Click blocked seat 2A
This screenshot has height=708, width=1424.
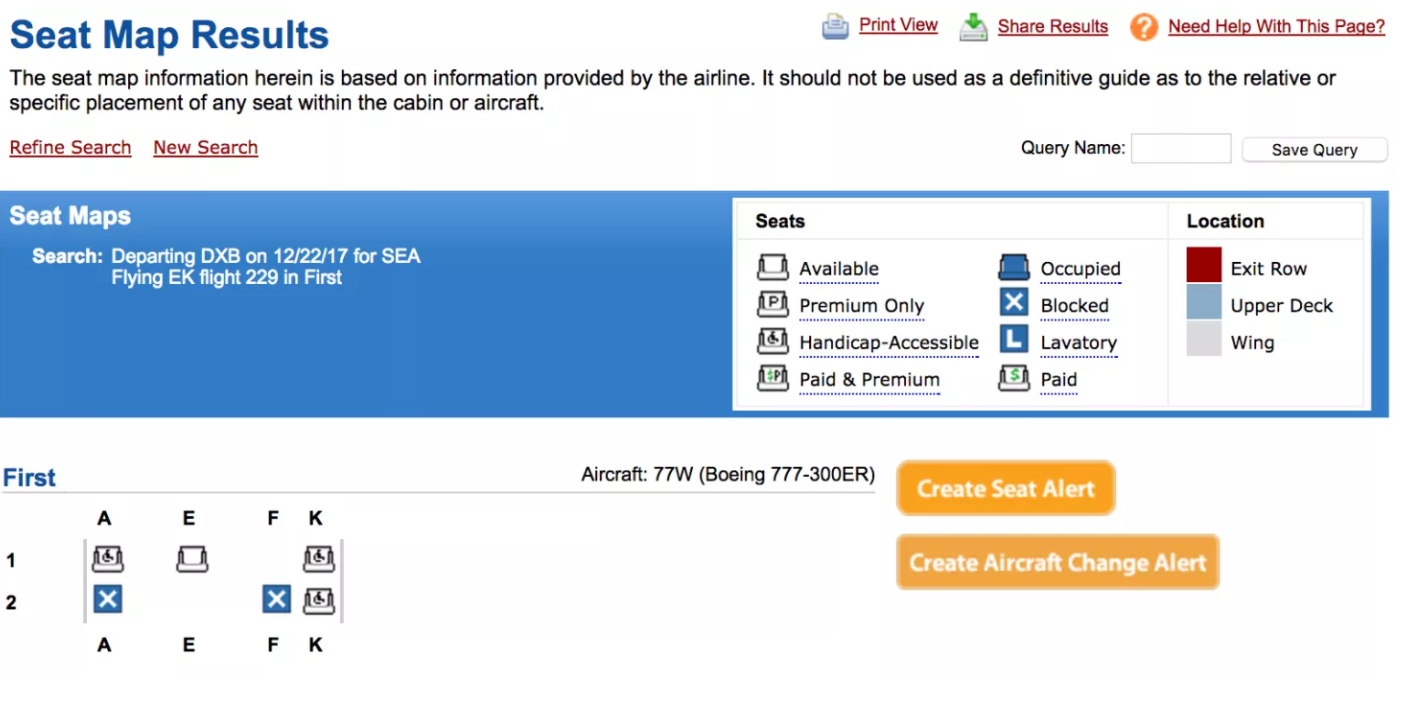click(107, 600)
